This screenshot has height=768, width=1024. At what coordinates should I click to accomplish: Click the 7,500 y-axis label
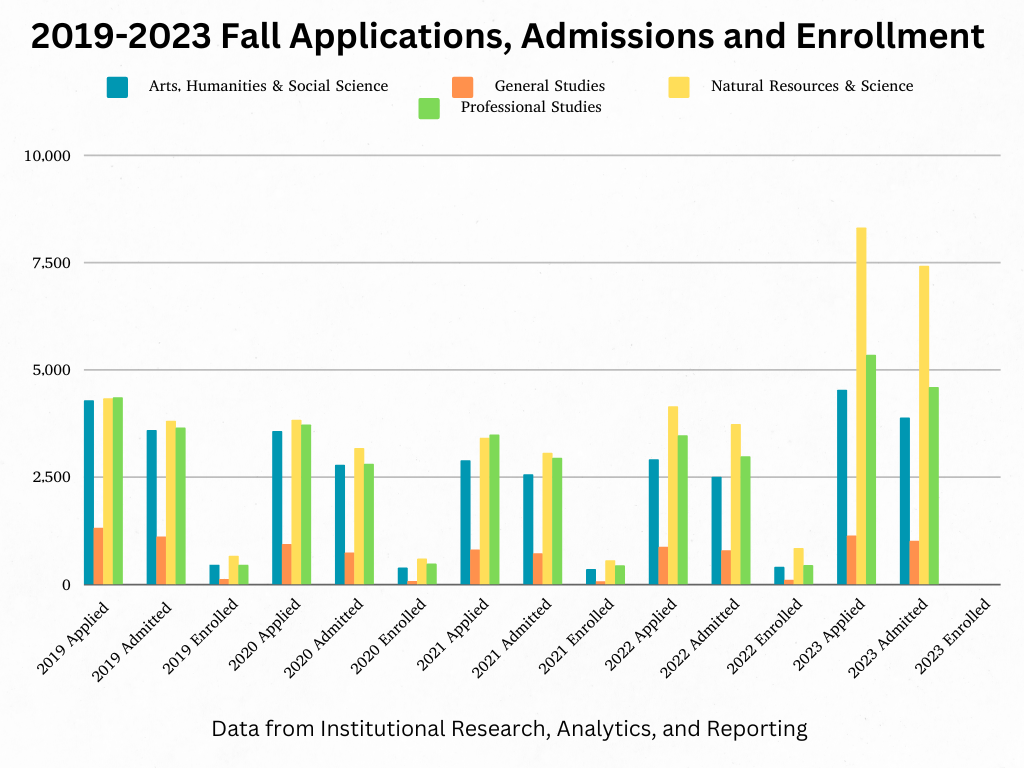click(x=50, y=263)
